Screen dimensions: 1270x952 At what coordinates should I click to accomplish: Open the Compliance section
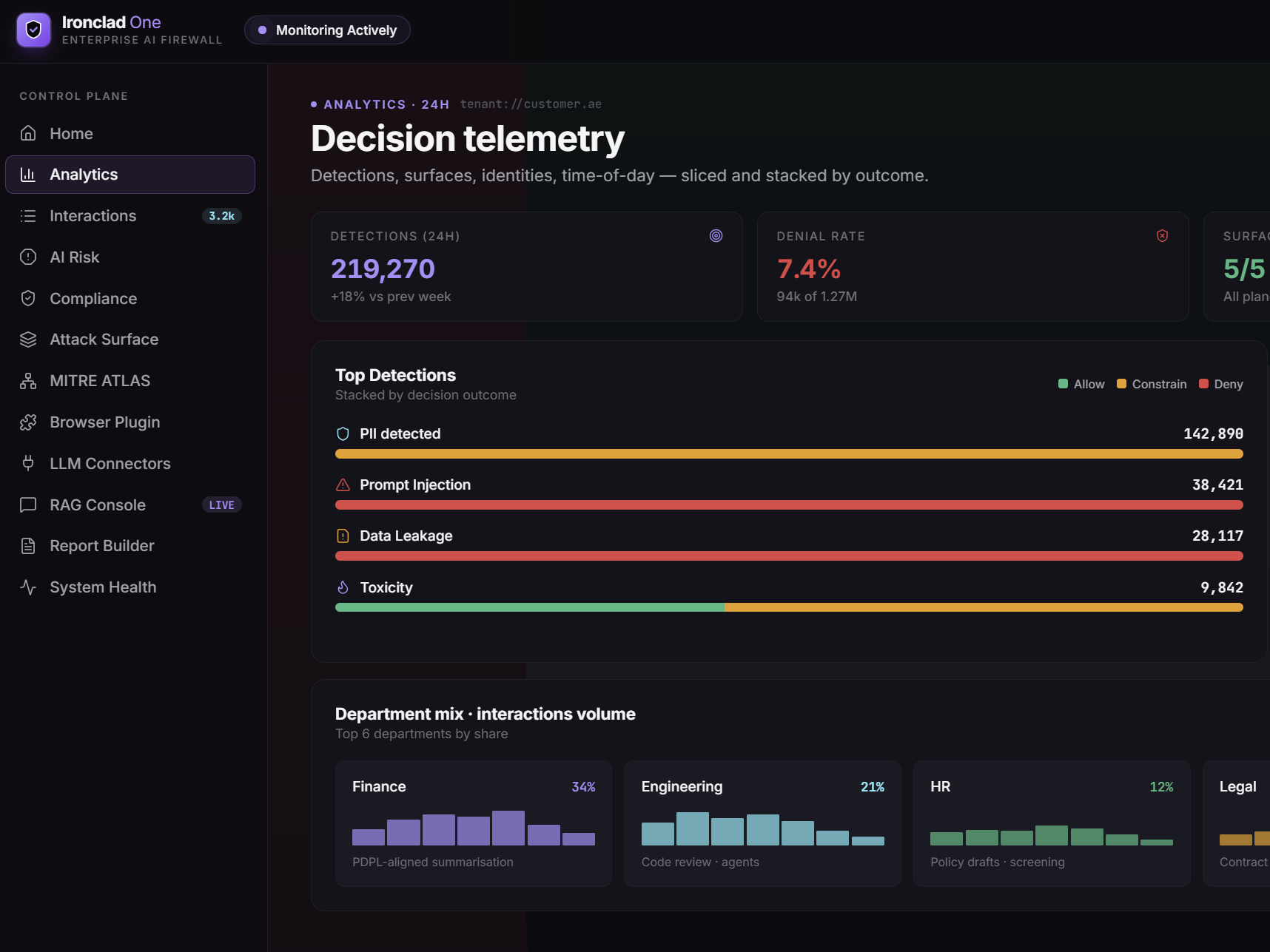coord(130,298)
